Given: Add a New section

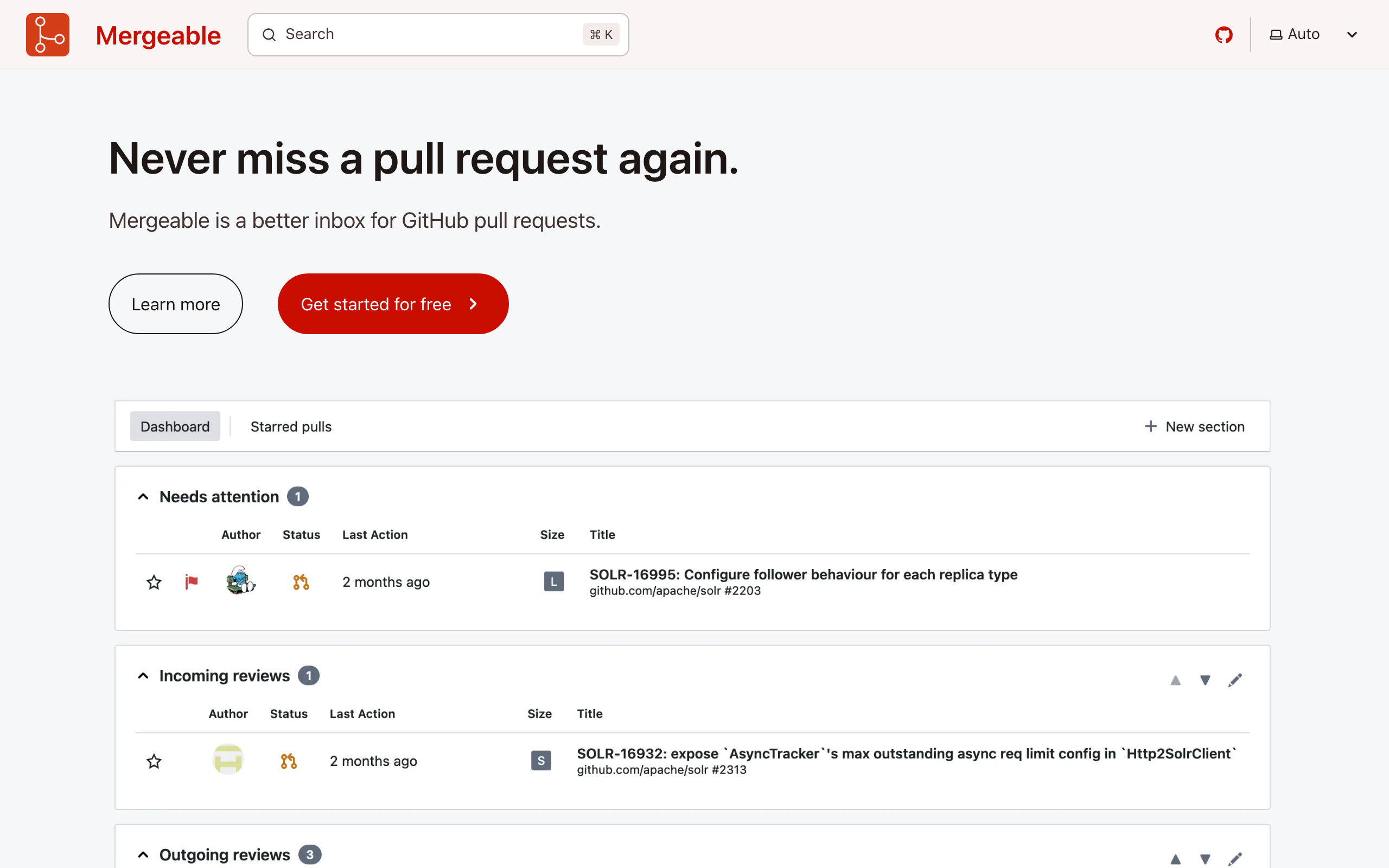Looking at the screenshot, I should tap(1194, 426).
